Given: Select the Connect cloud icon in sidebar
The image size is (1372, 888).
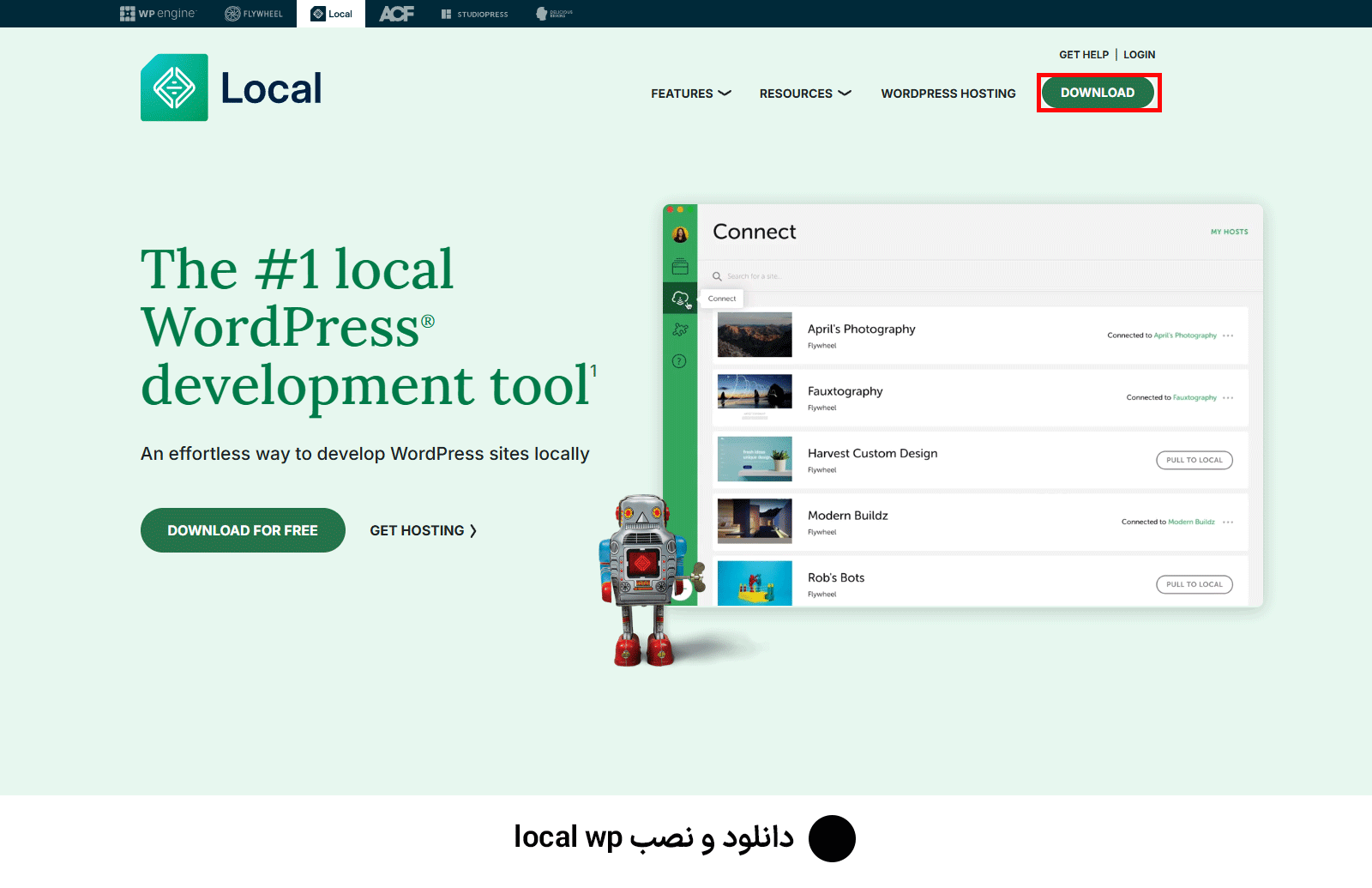Looking at the screenshot, I should pos(680,299).
